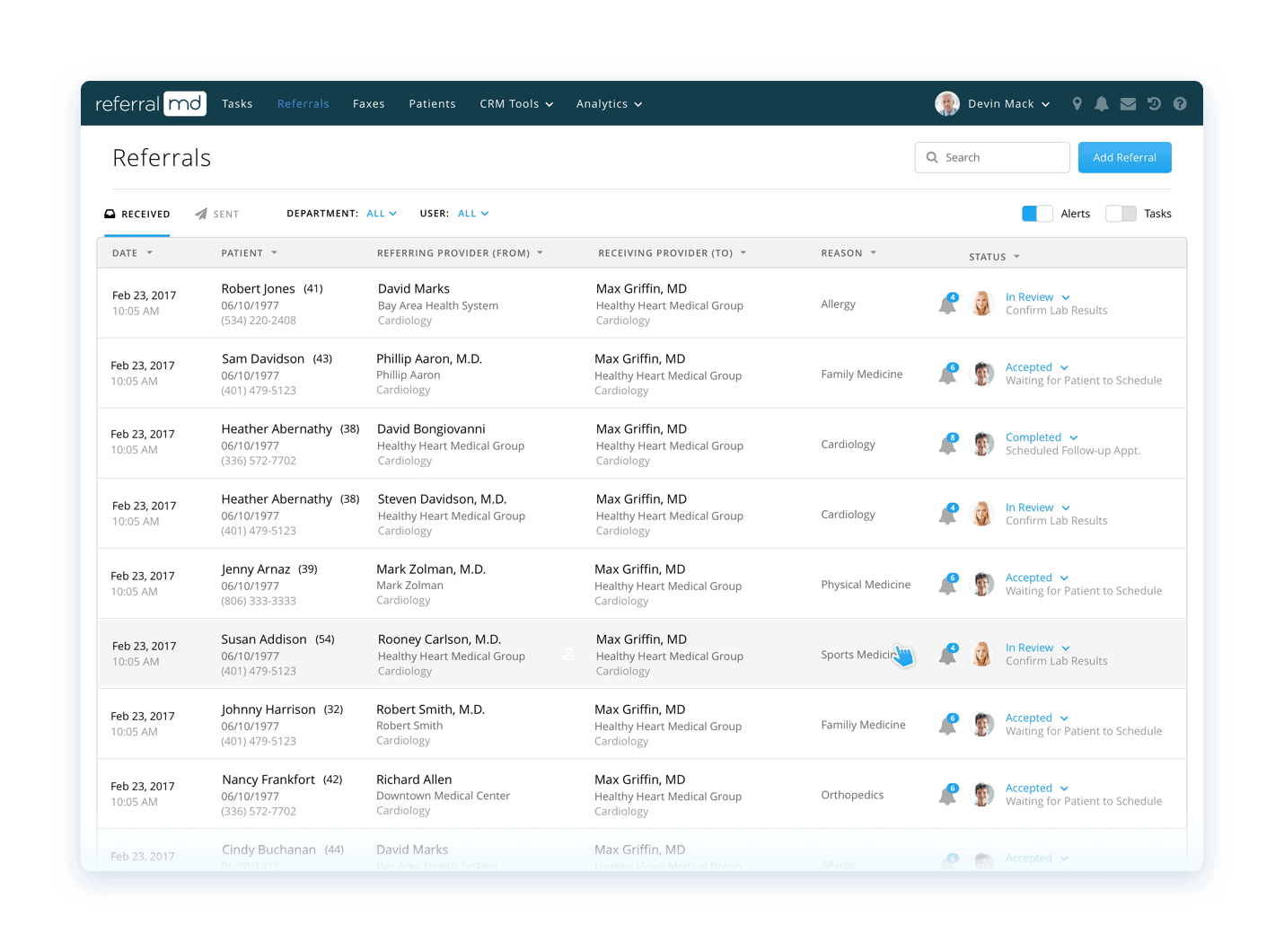
Task: Switch to the Received tab
Action: [x=137, y=214]
